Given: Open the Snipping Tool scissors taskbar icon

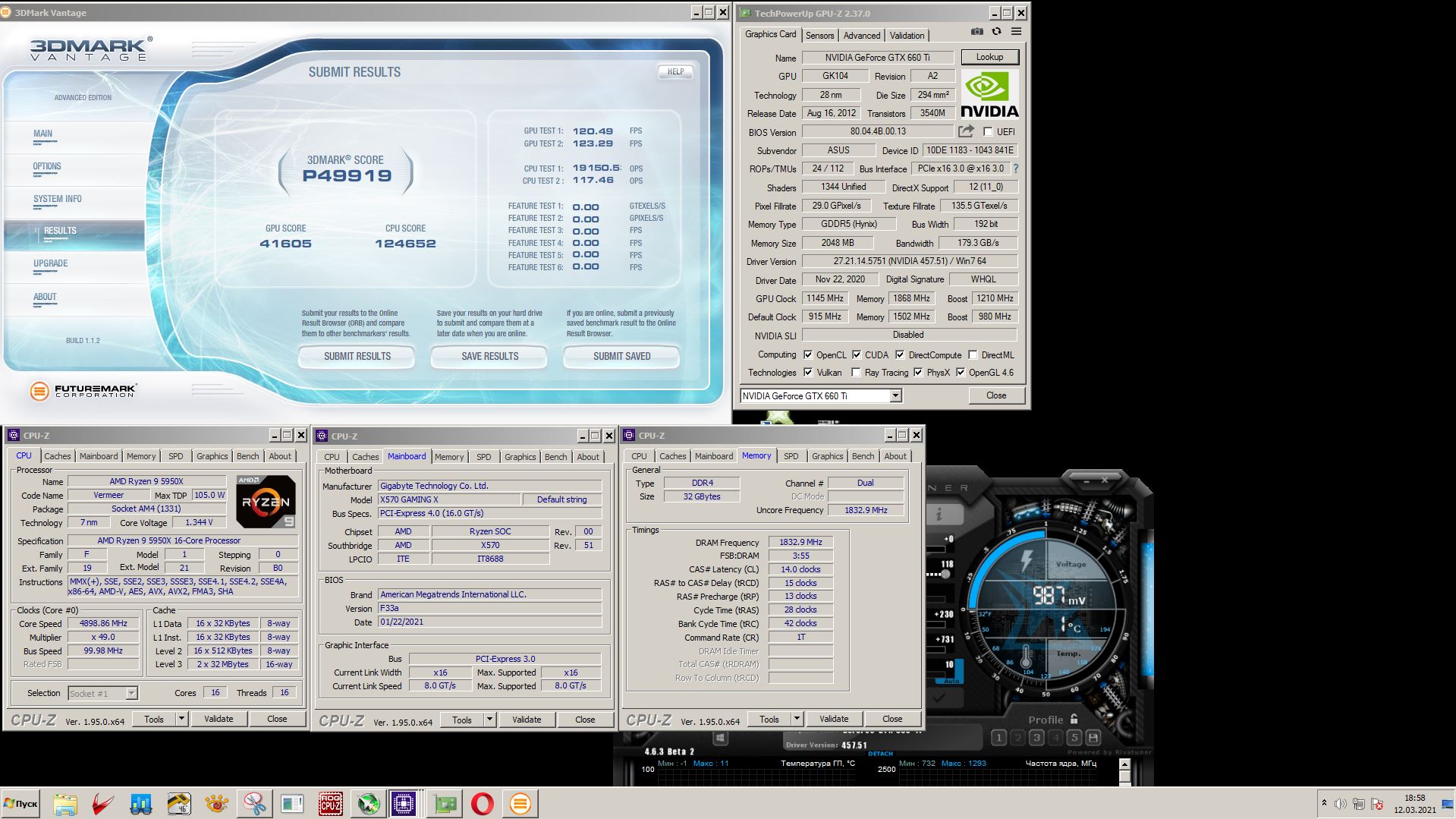Looking at the screenshot, I should (x=255, y=804).
